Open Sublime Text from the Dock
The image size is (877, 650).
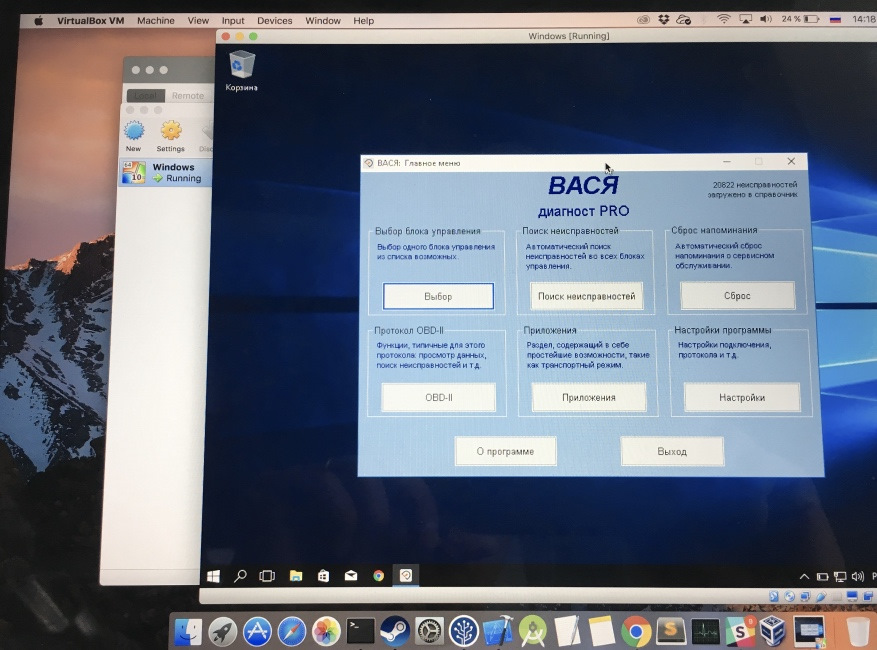pos(671,632)
